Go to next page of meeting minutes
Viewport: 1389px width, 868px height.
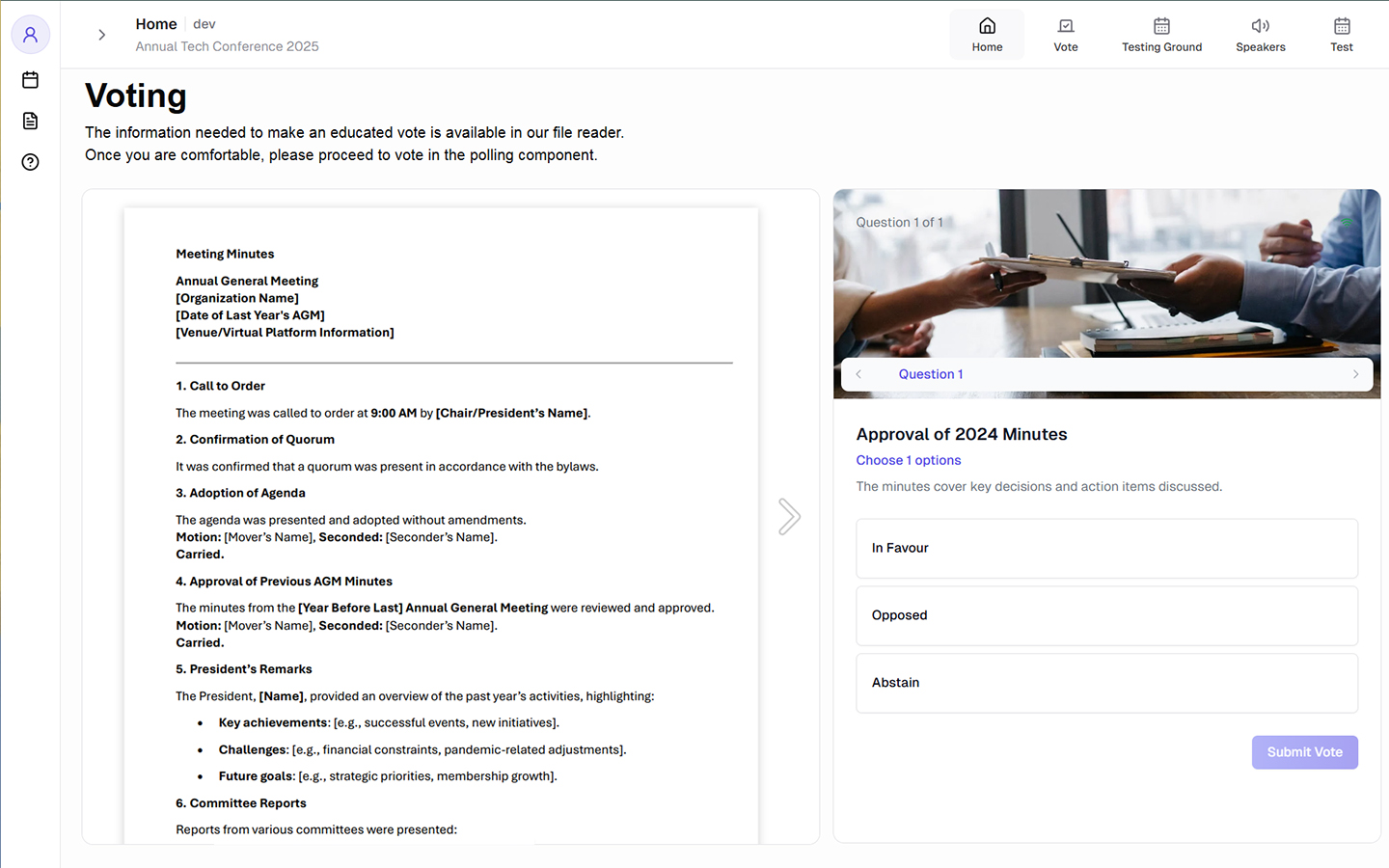[789, 517]
